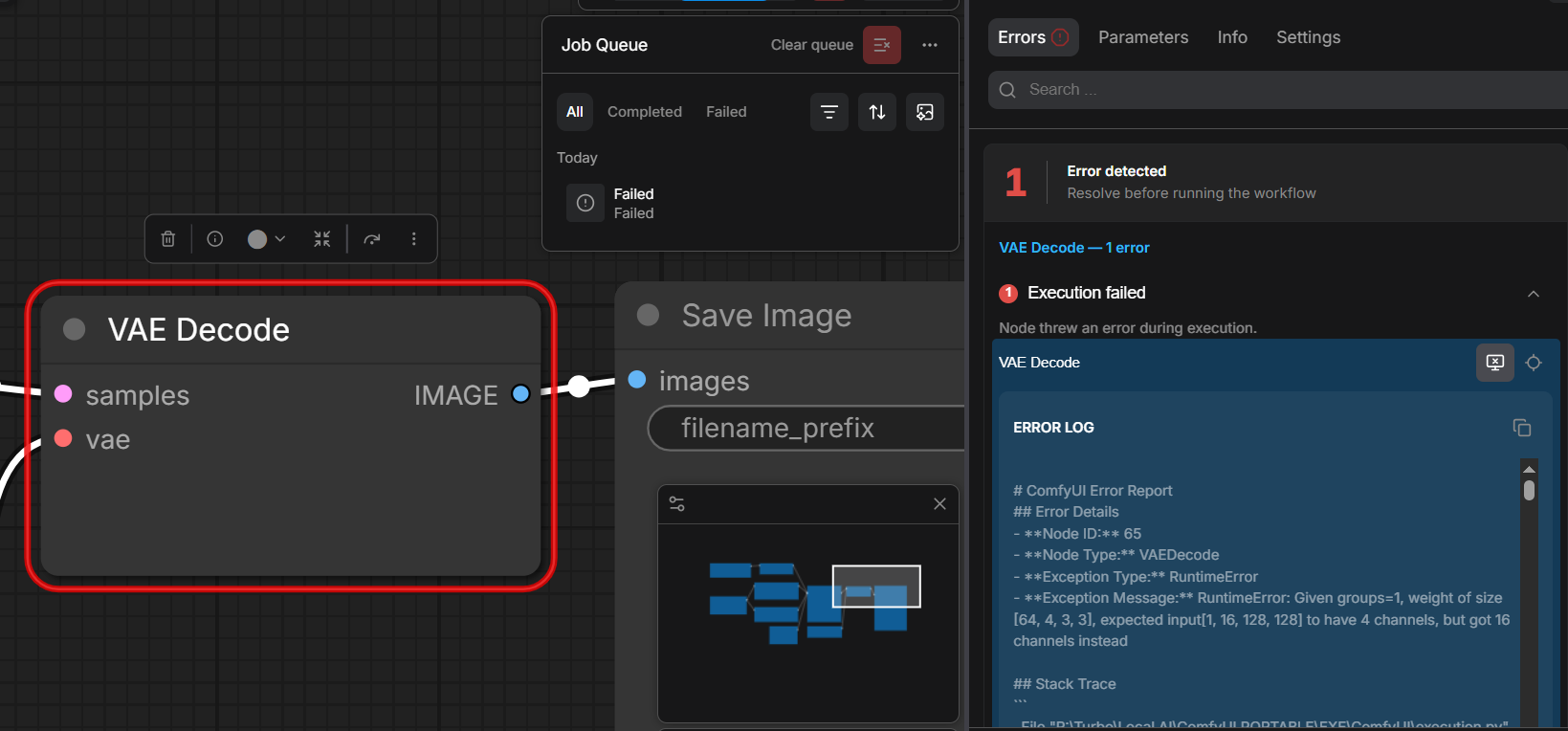Click the reroute dot on the image link
The width and height of the screenshot is (1568, 731).
tap(579, 386)
